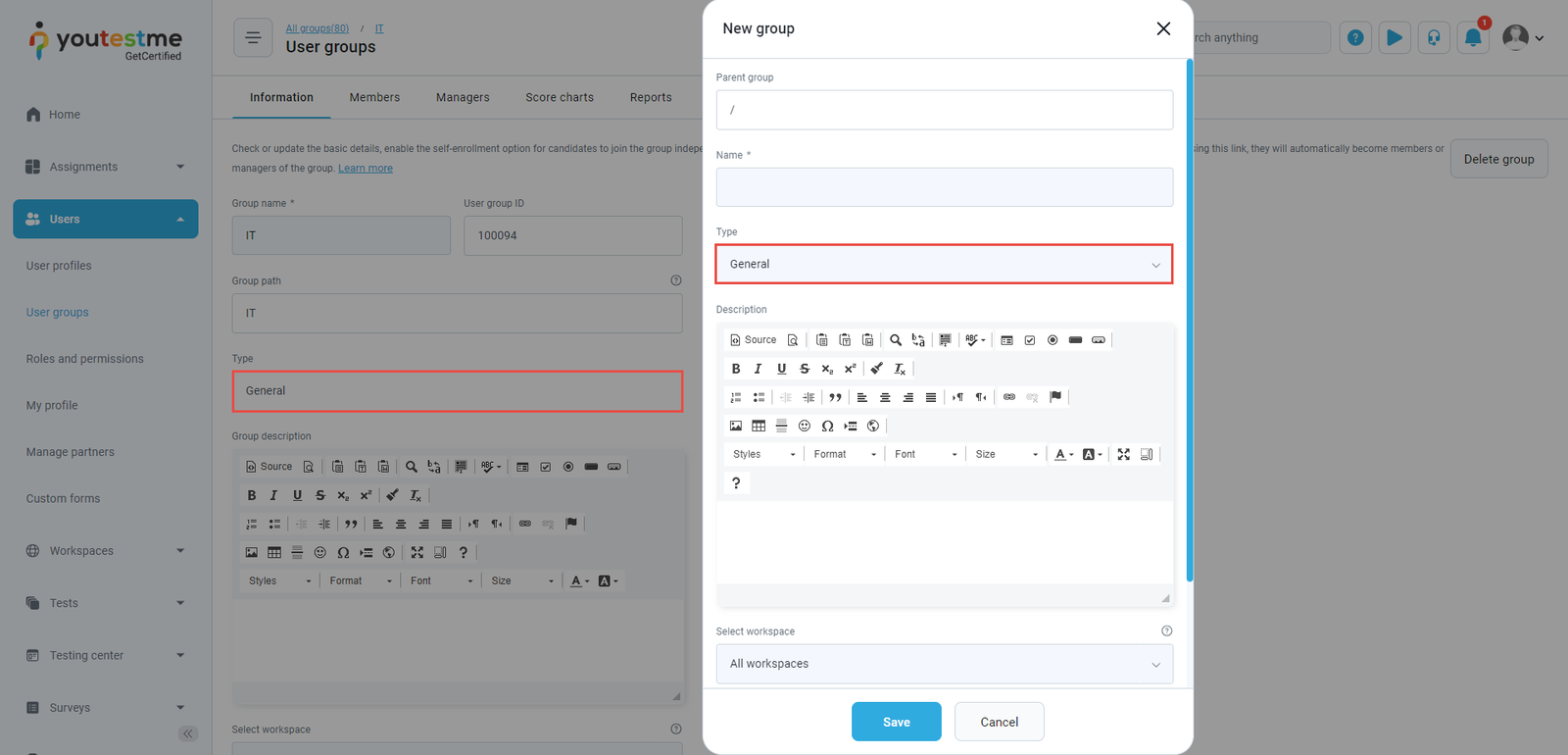Toggle italic in New group description editor
1568x755 pixels.
point(759,369)
